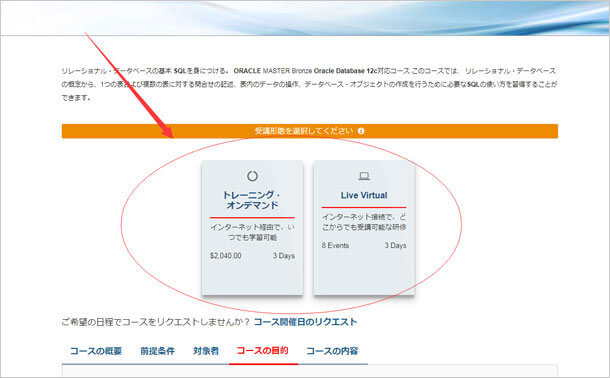Click the ORACLE MASTER Bronze course description paragraph
Screen dimensions: 610x378
coord(309,84)
